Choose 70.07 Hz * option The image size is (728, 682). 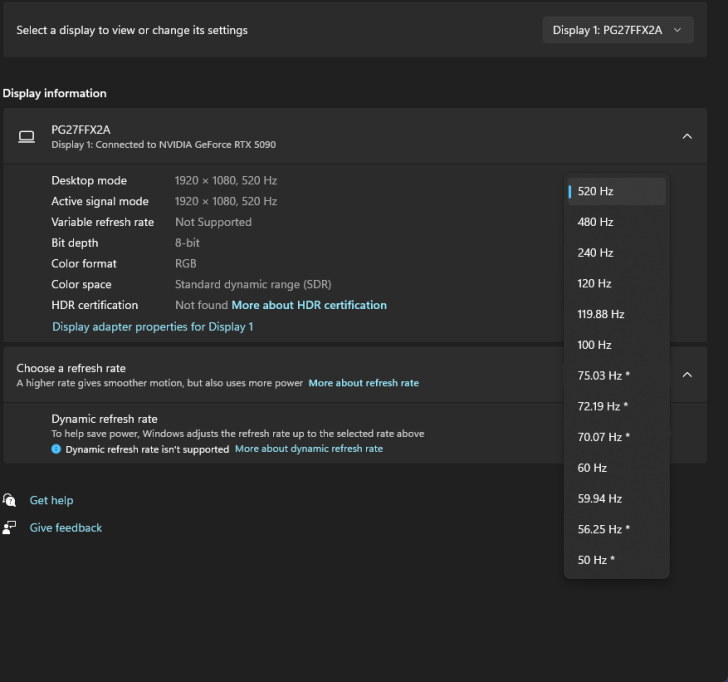tap(617, 437)
